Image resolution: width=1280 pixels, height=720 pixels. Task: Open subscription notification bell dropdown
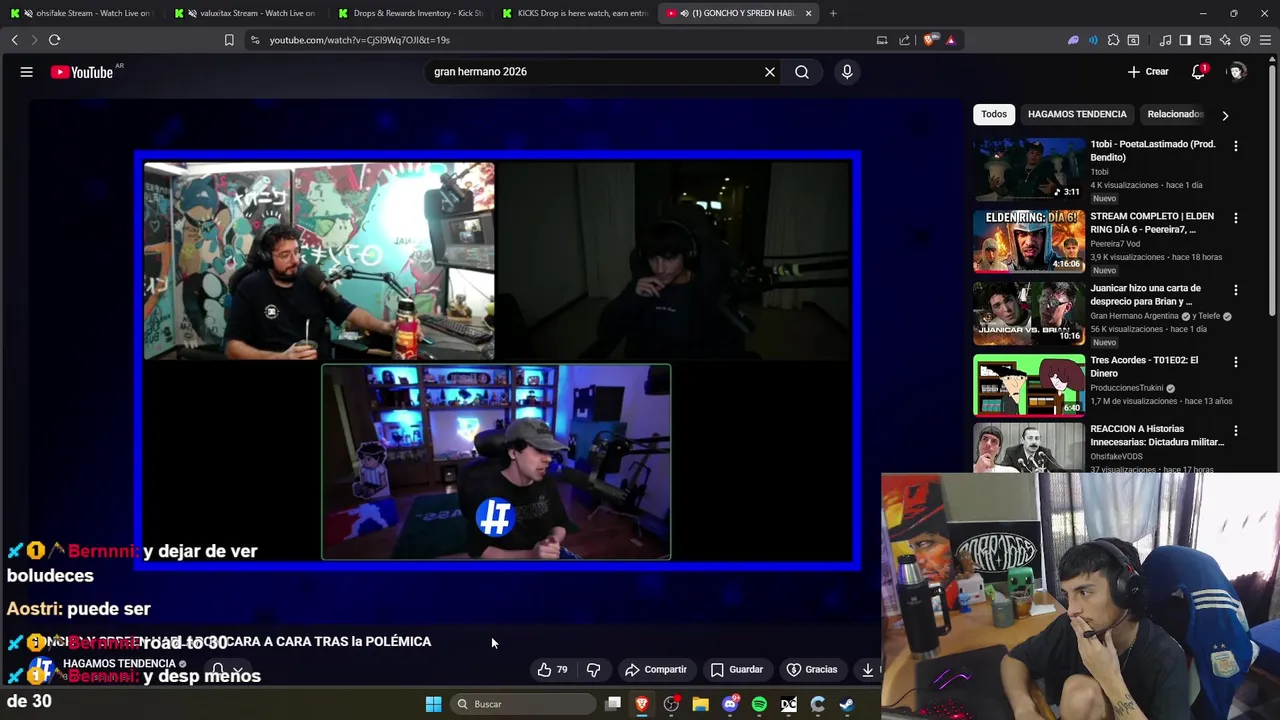226,670
